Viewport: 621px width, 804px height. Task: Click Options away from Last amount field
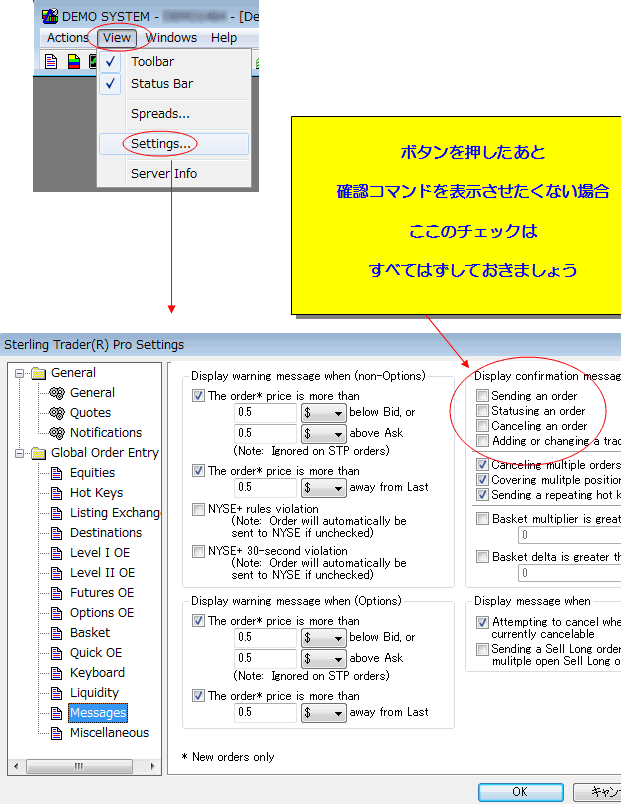265,712
